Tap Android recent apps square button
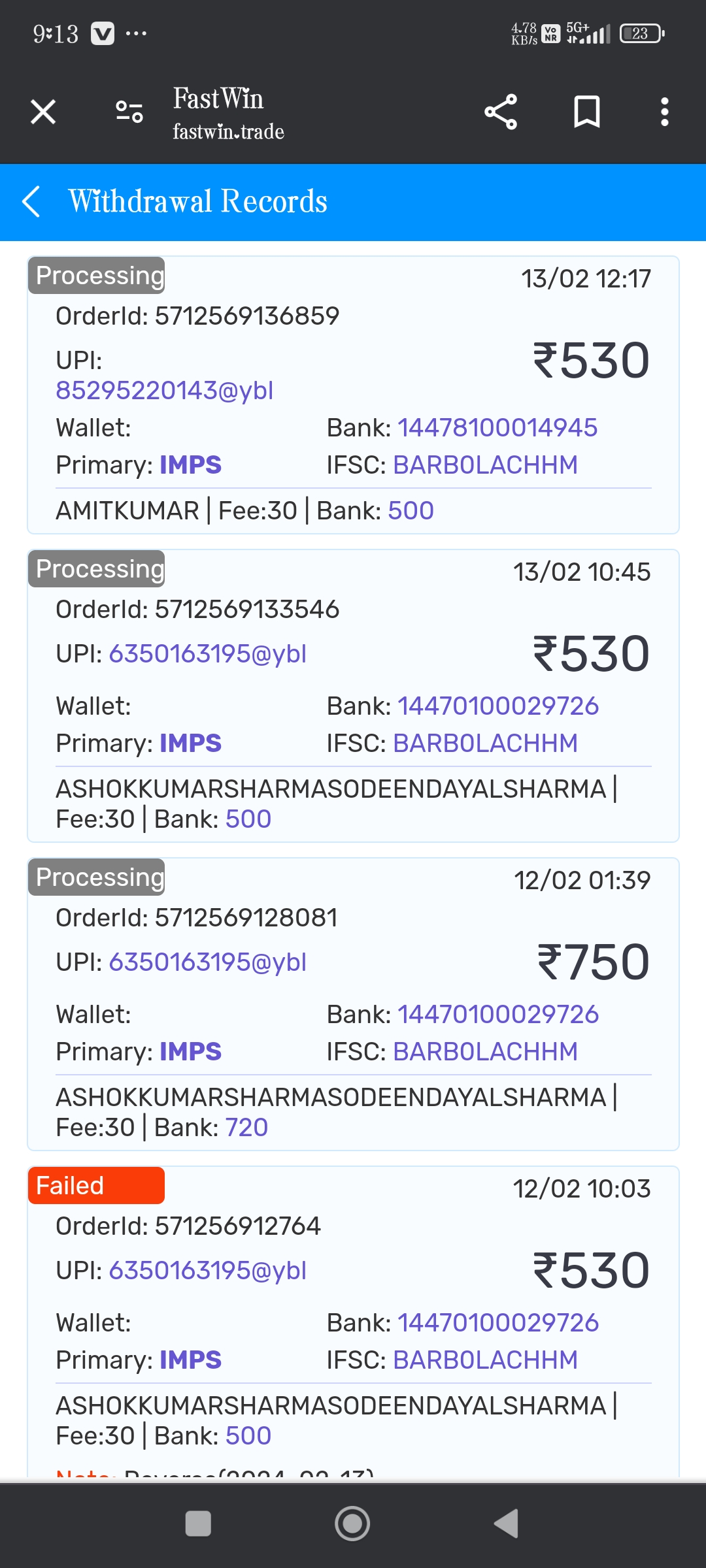 click(198, 1524)
